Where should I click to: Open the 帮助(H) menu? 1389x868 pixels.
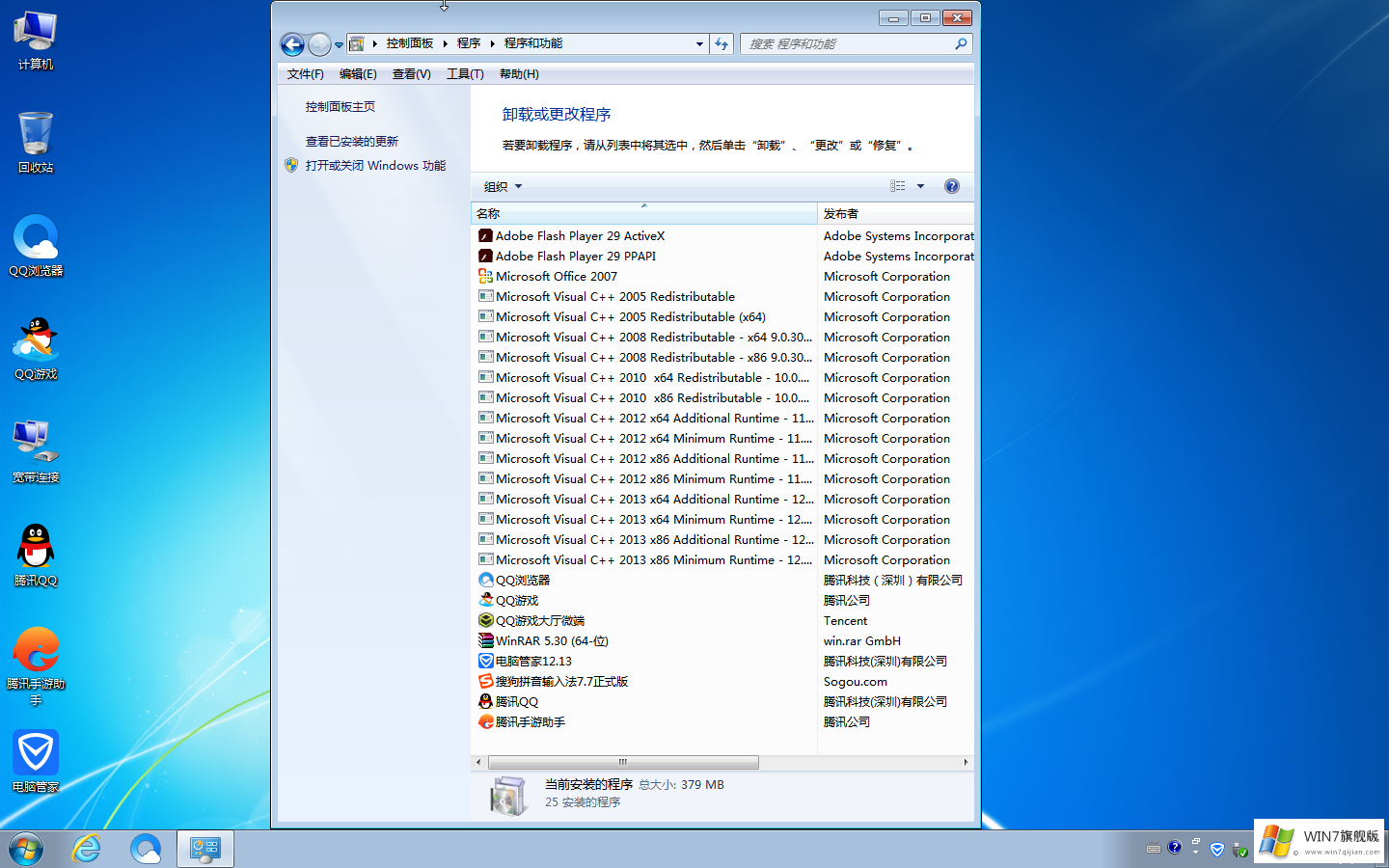(x=519, y=74)
